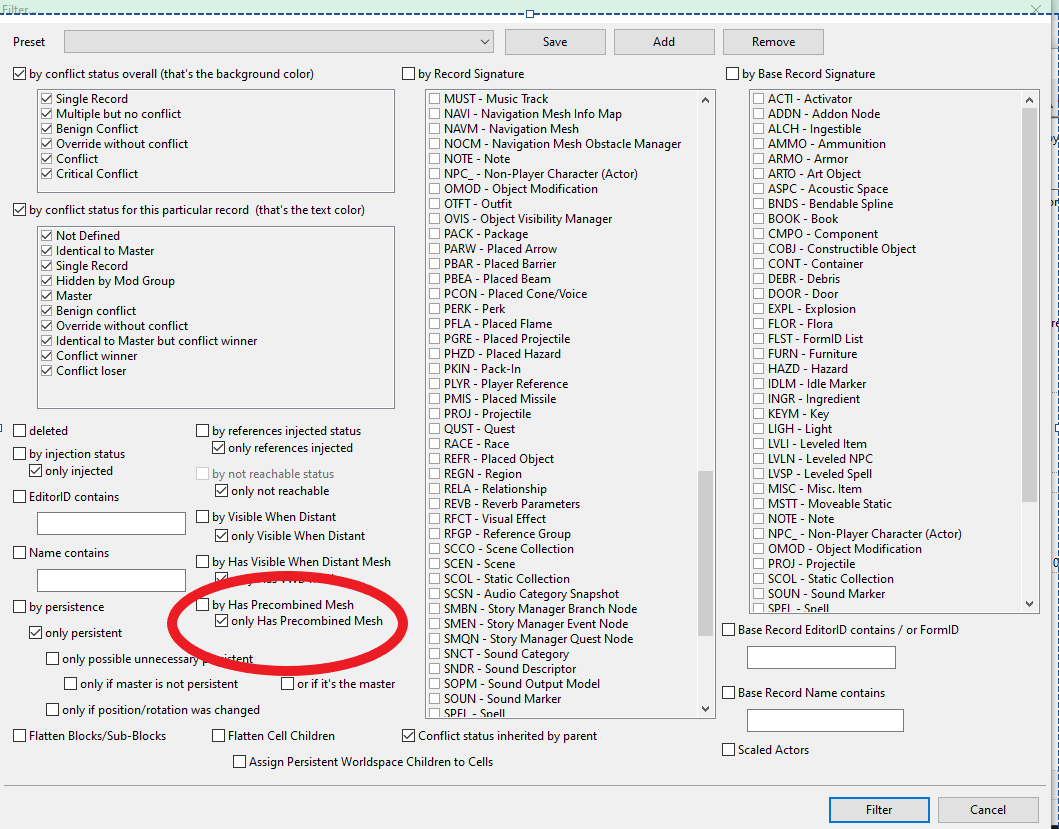
Task: Focus the EditorID contains text field
Action: point(111,524)
